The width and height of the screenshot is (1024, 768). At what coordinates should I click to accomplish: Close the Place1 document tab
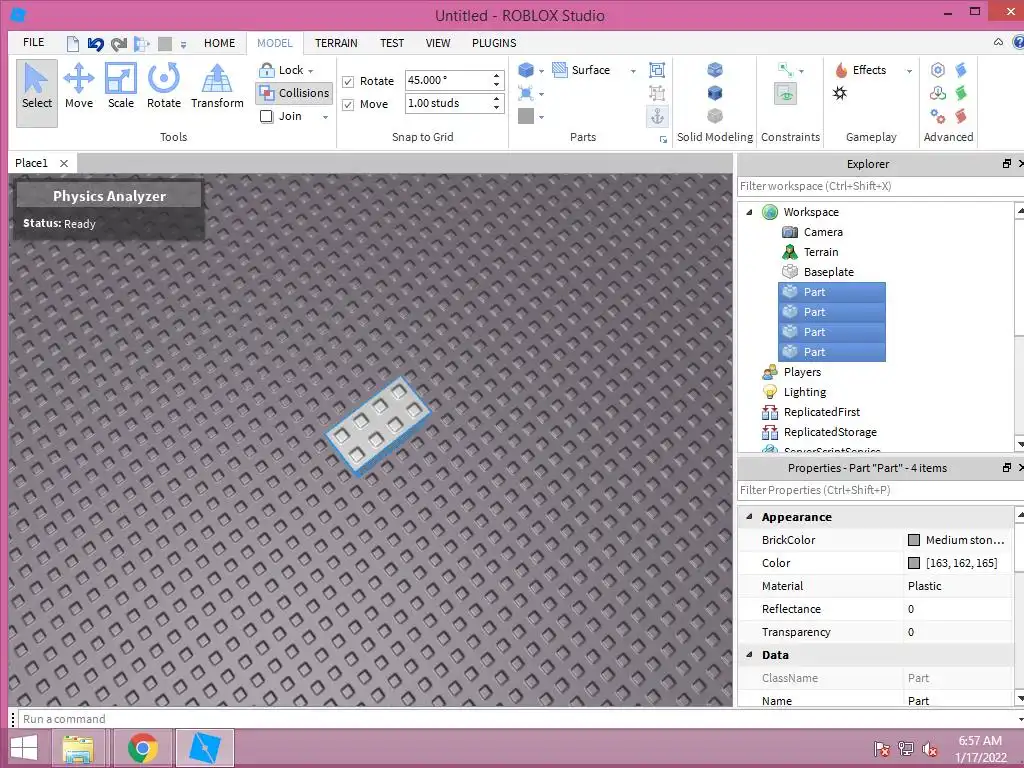pyautogui.click(x=64, y=163)
